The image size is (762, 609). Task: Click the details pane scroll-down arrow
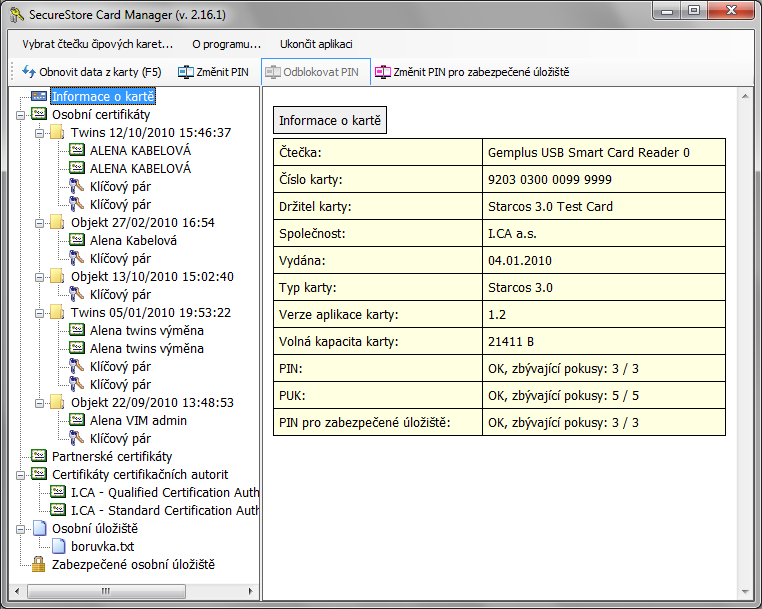tap(745, 592)
